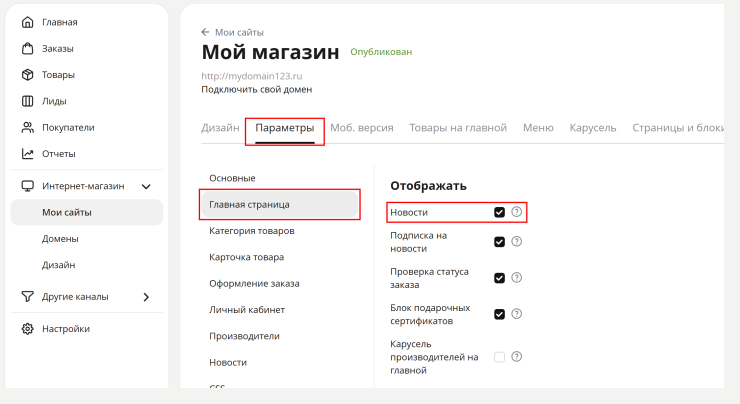Uncheck the Подписка на новости checkbox
The height and width of the screenshot is (404, 740).
pos(499,242)
